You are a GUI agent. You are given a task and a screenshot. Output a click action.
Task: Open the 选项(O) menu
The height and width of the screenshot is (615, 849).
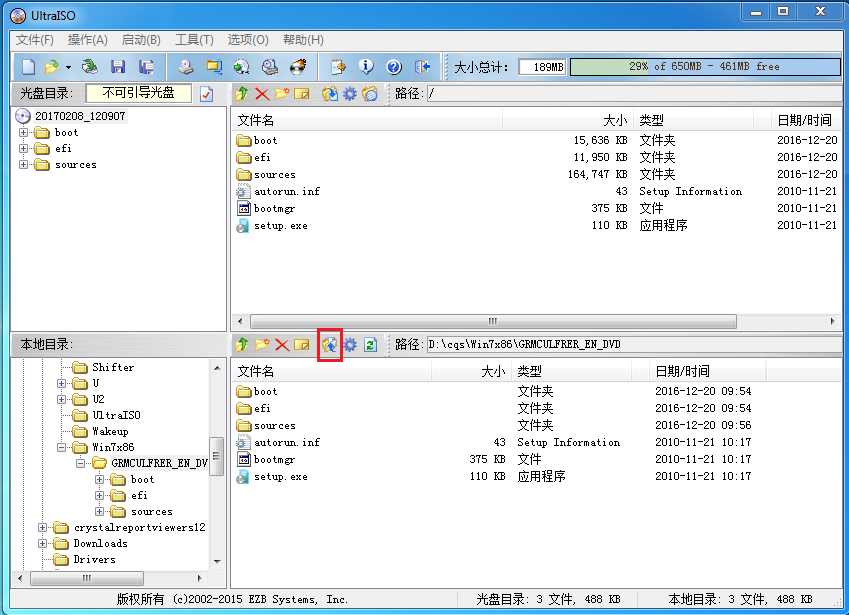pos(248,40)
